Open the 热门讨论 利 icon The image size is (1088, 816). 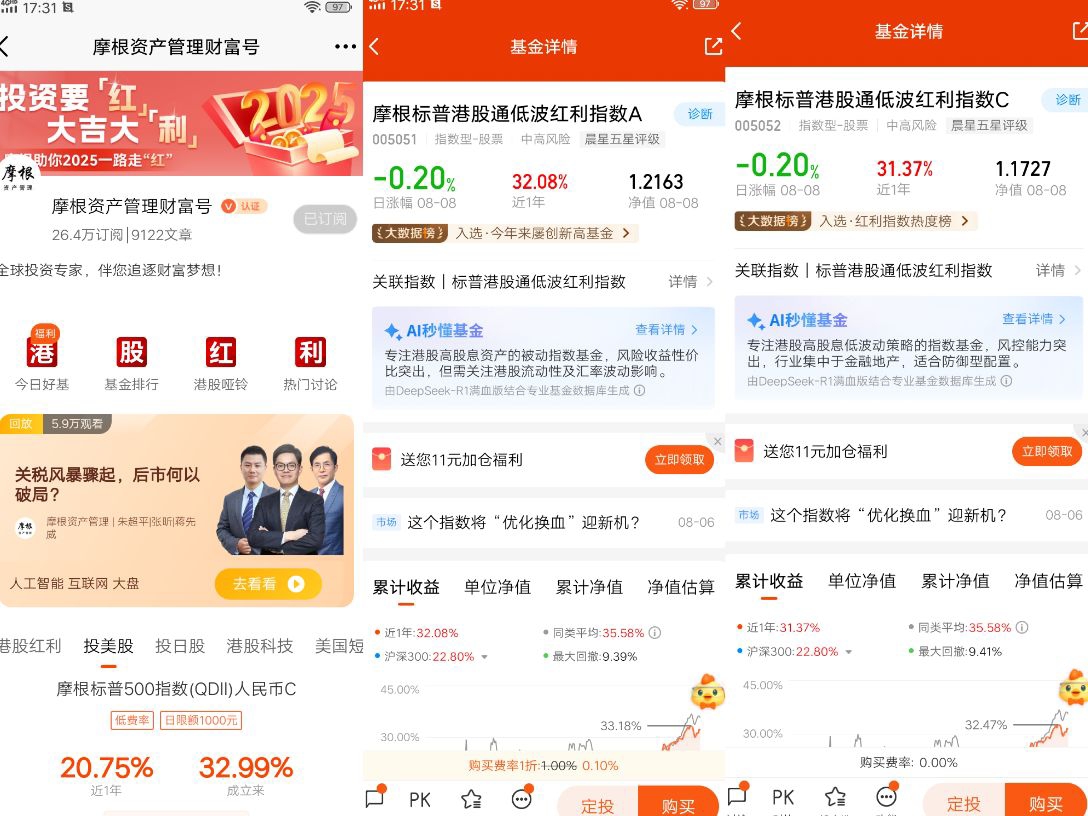coord(309,351)
